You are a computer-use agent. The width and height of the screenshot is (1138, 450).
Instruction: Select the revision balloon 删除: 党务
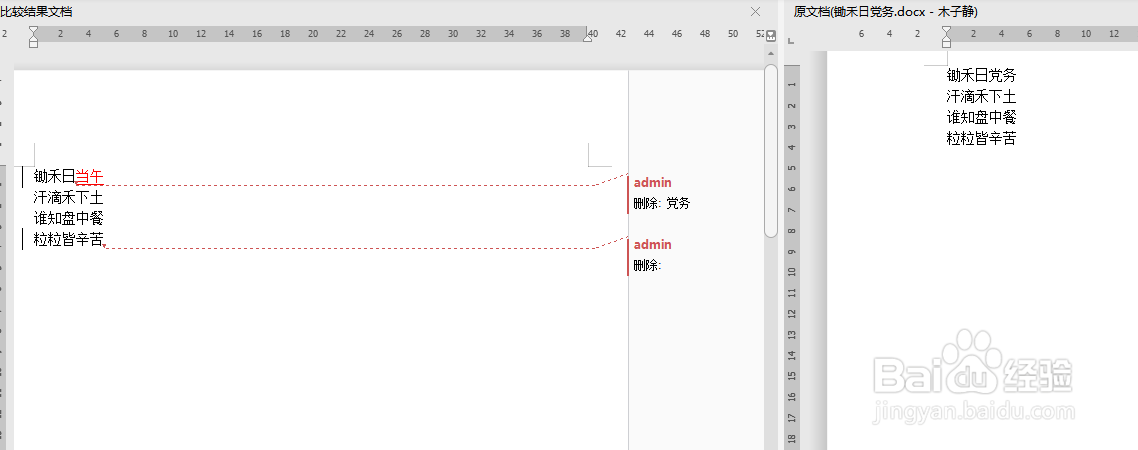(x=662, y=204)
